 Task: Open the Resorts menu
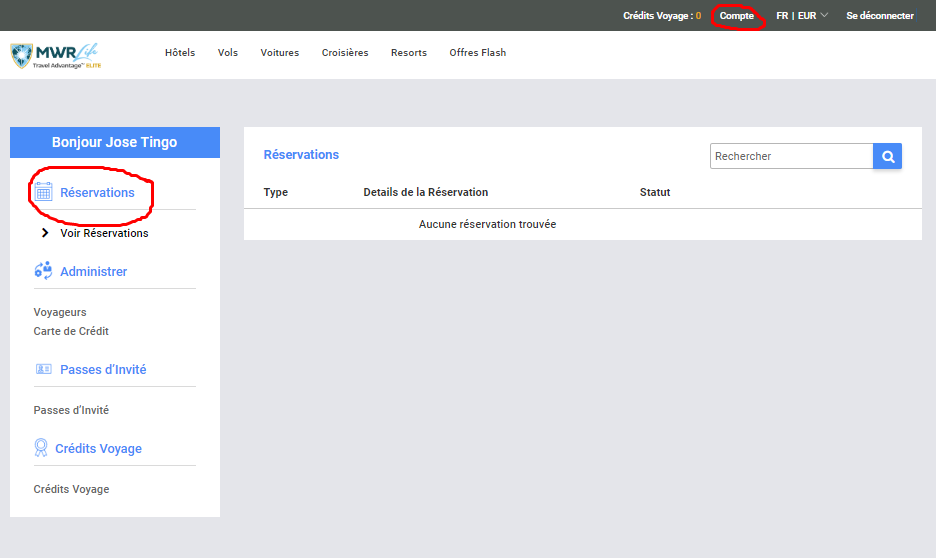[x=409, y=53]
